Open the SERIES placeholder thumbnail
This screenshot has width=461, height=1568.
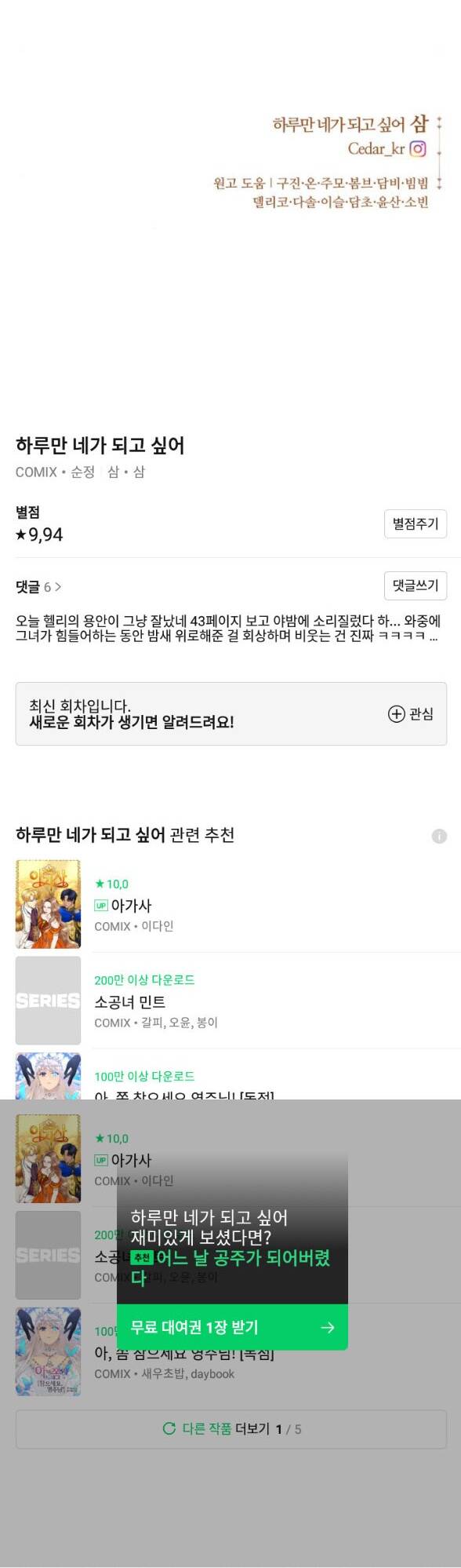coord(48,1001)
